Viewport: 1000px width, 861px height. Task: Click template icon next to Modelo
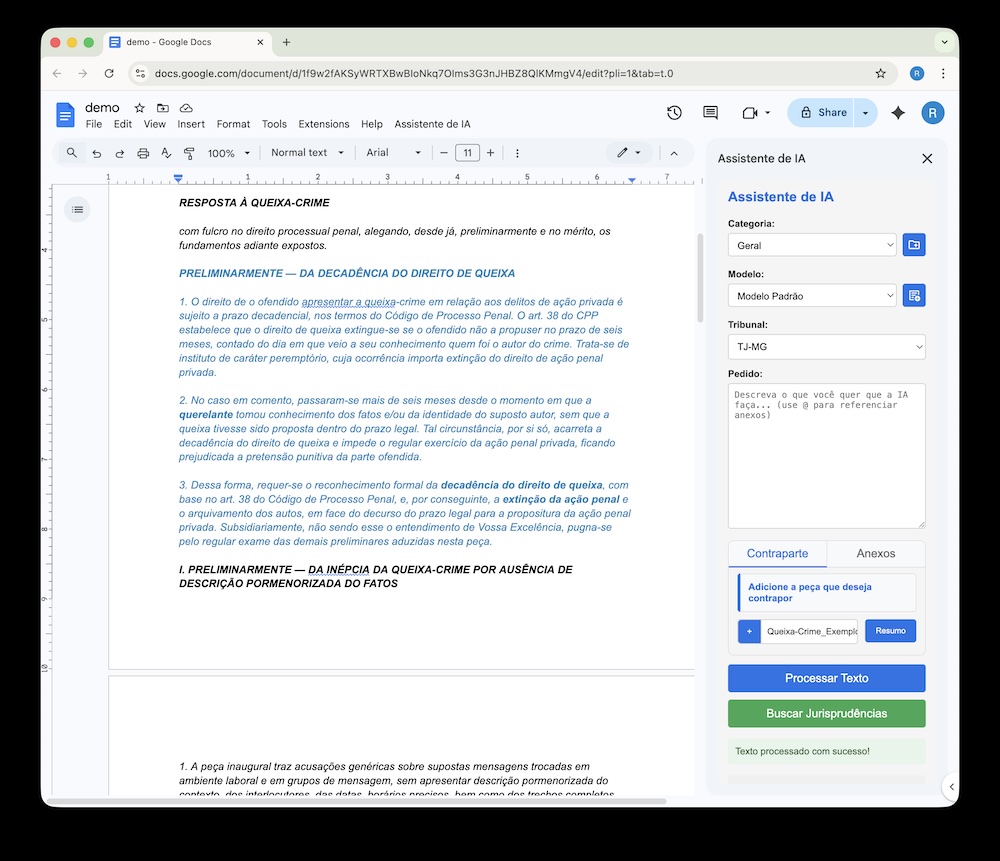[914, 295]
